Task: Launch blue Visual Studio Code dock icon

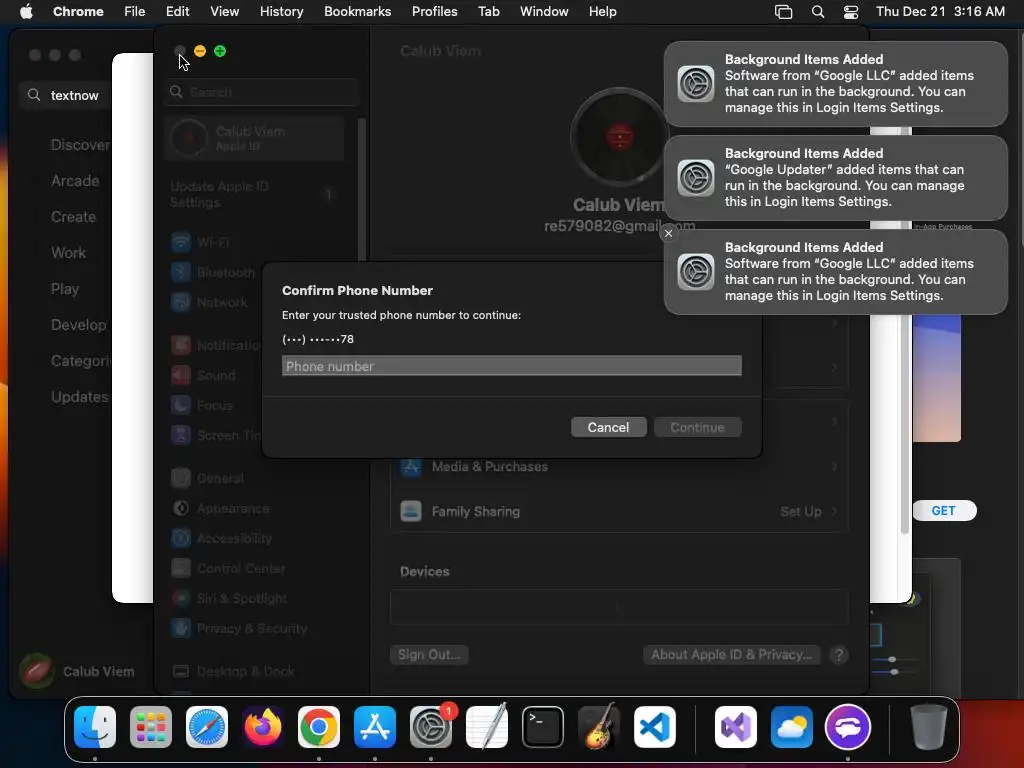Action: click(x=654, y=727)
